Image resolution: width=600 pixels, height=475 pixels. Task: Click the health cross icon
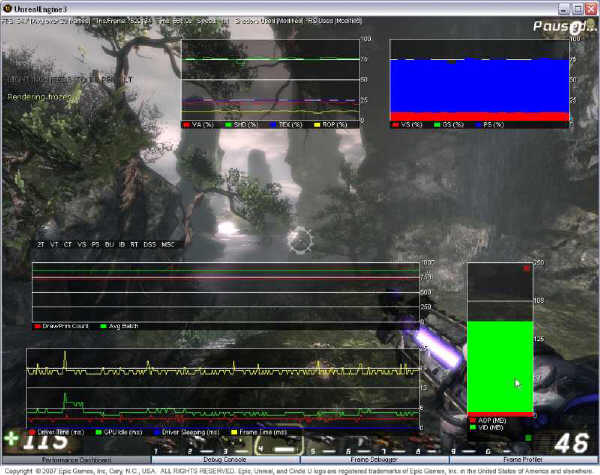[x=11, y=439]
